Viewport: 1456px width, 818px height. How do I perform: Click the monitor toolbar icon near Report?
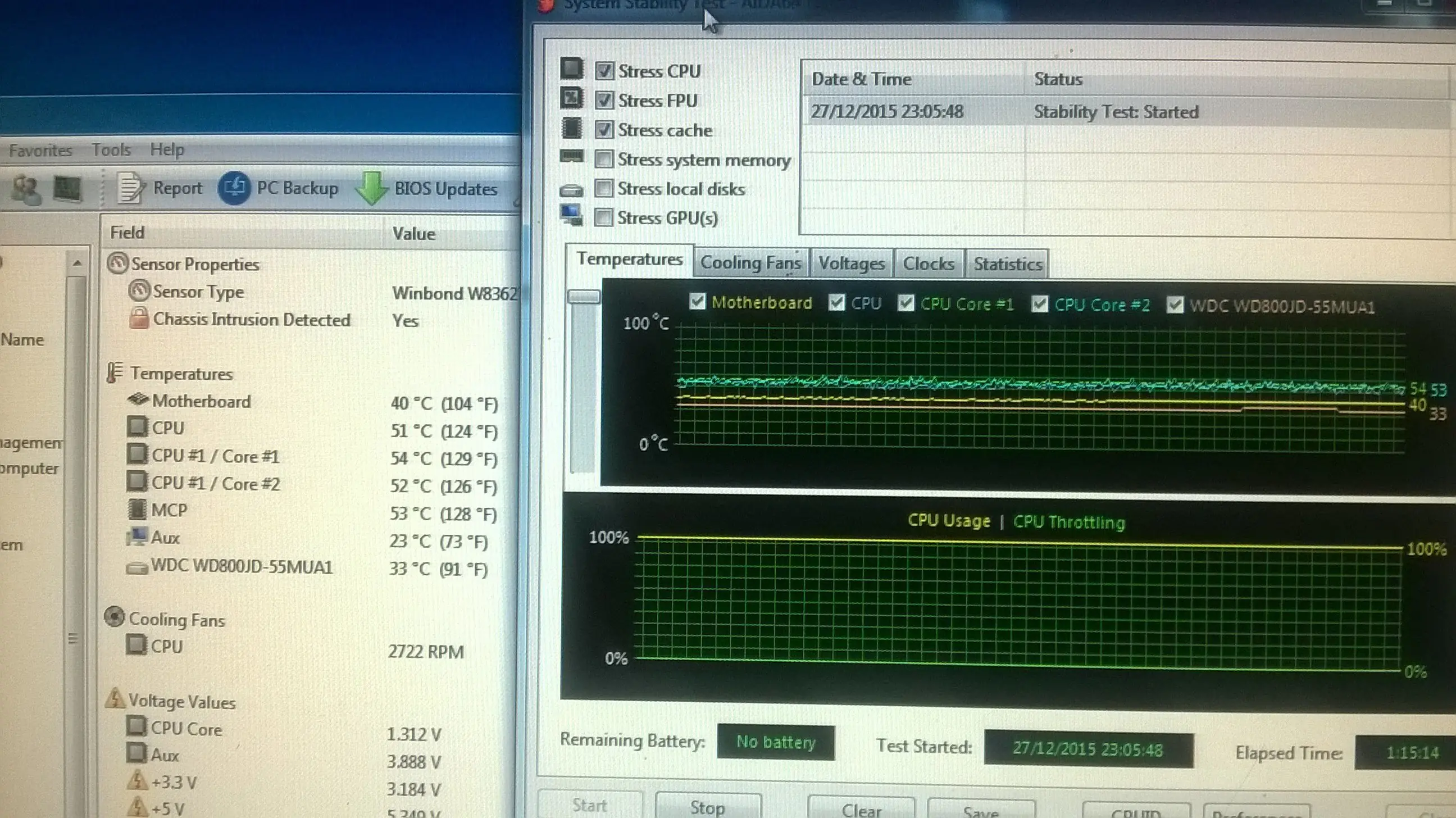point(67,189)
